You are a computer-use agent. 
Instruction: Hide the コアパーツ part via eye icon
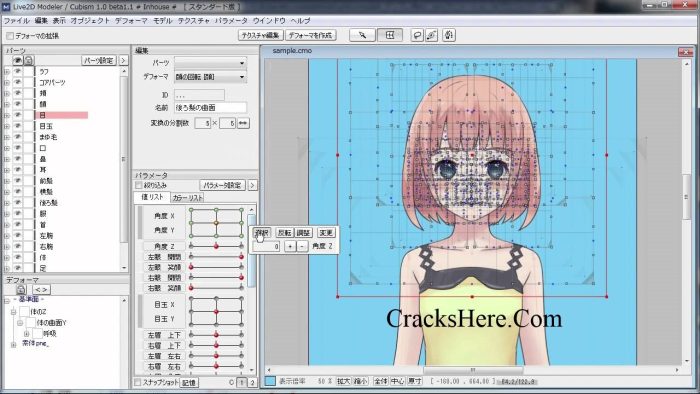[x=17, y=82]
